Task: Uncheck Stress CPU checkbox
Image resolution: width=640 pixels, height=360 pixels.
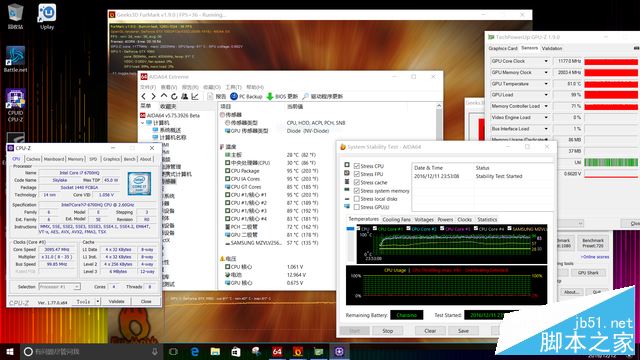Action: [357, 166]
